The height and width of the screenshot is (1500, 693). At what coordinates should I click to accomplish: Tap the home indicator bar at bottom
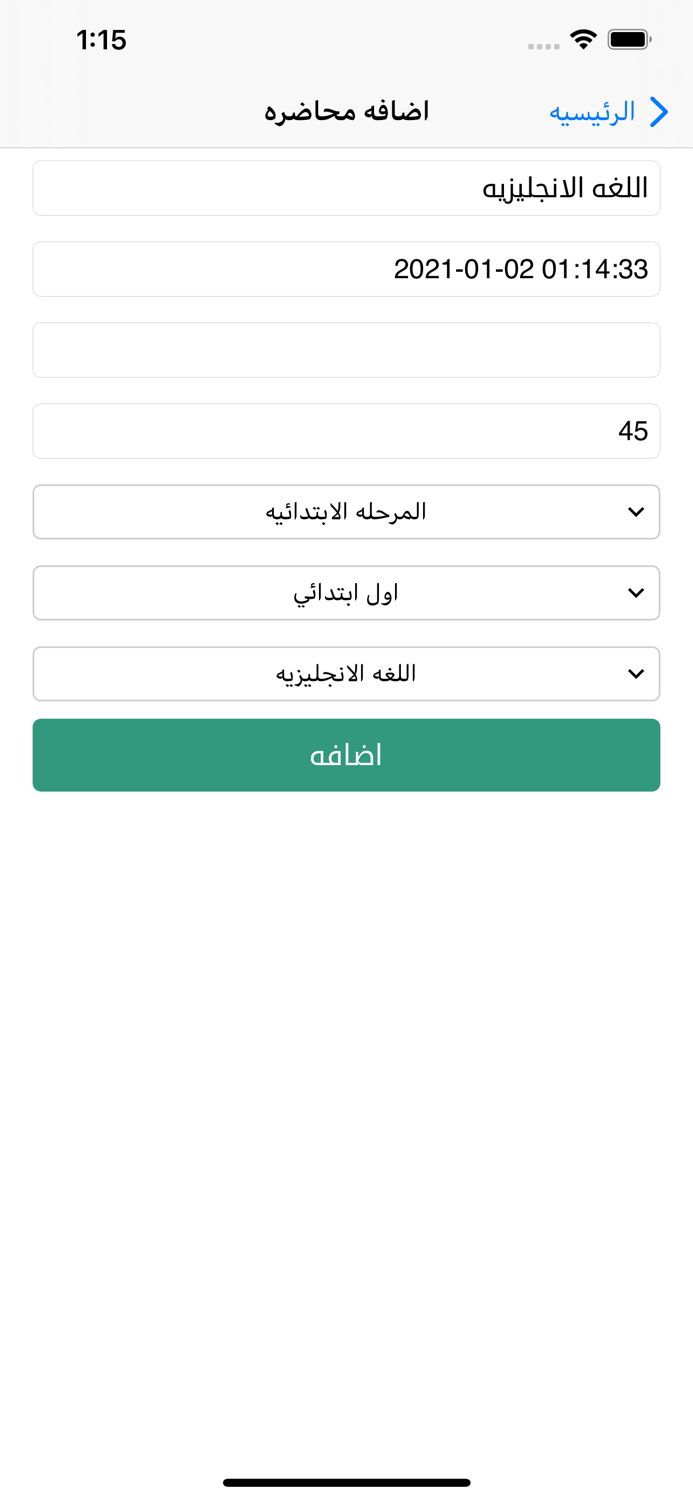click(346, 1482)
